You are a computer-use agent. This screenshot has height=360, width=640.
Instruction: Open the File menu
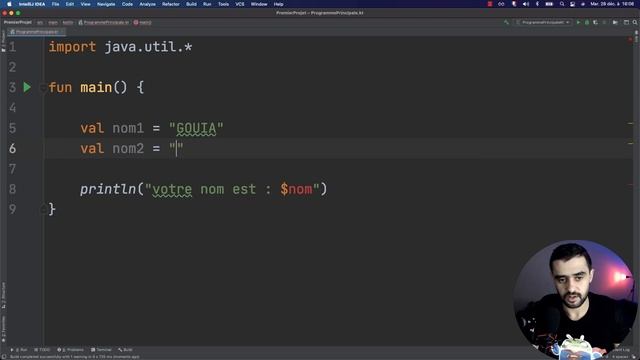56,4
